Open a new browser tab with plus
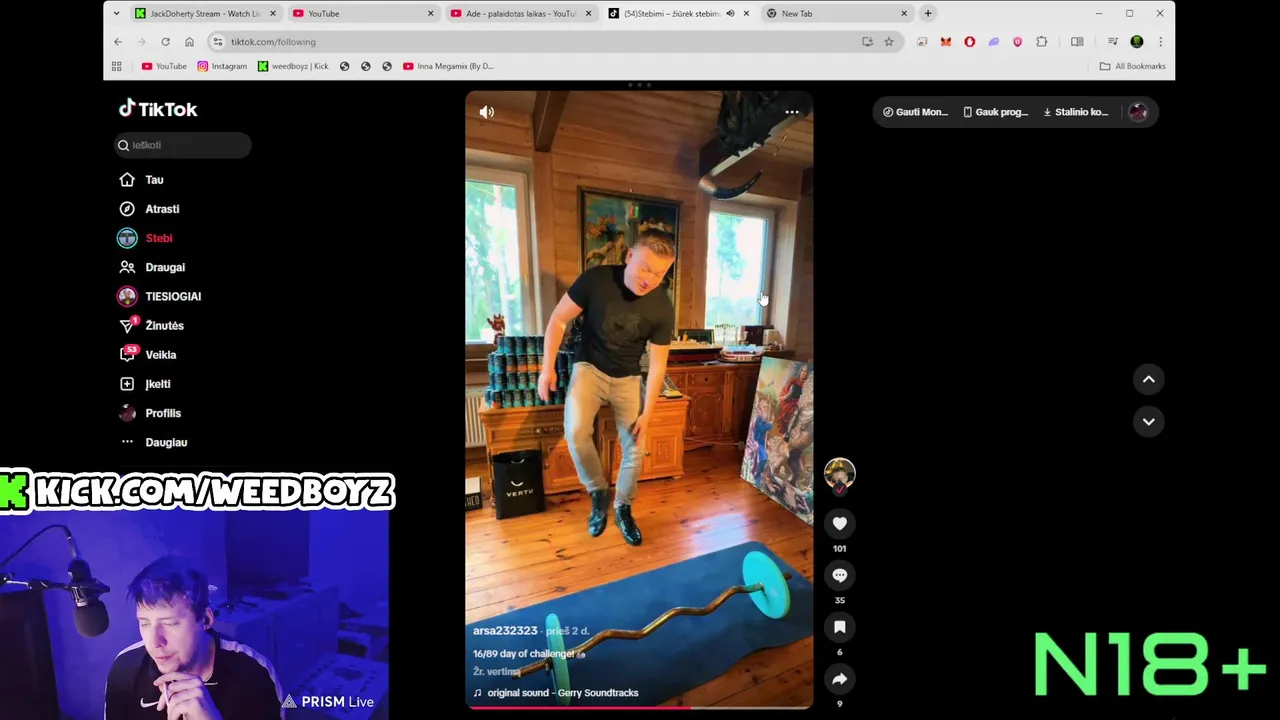 [928, 14]
